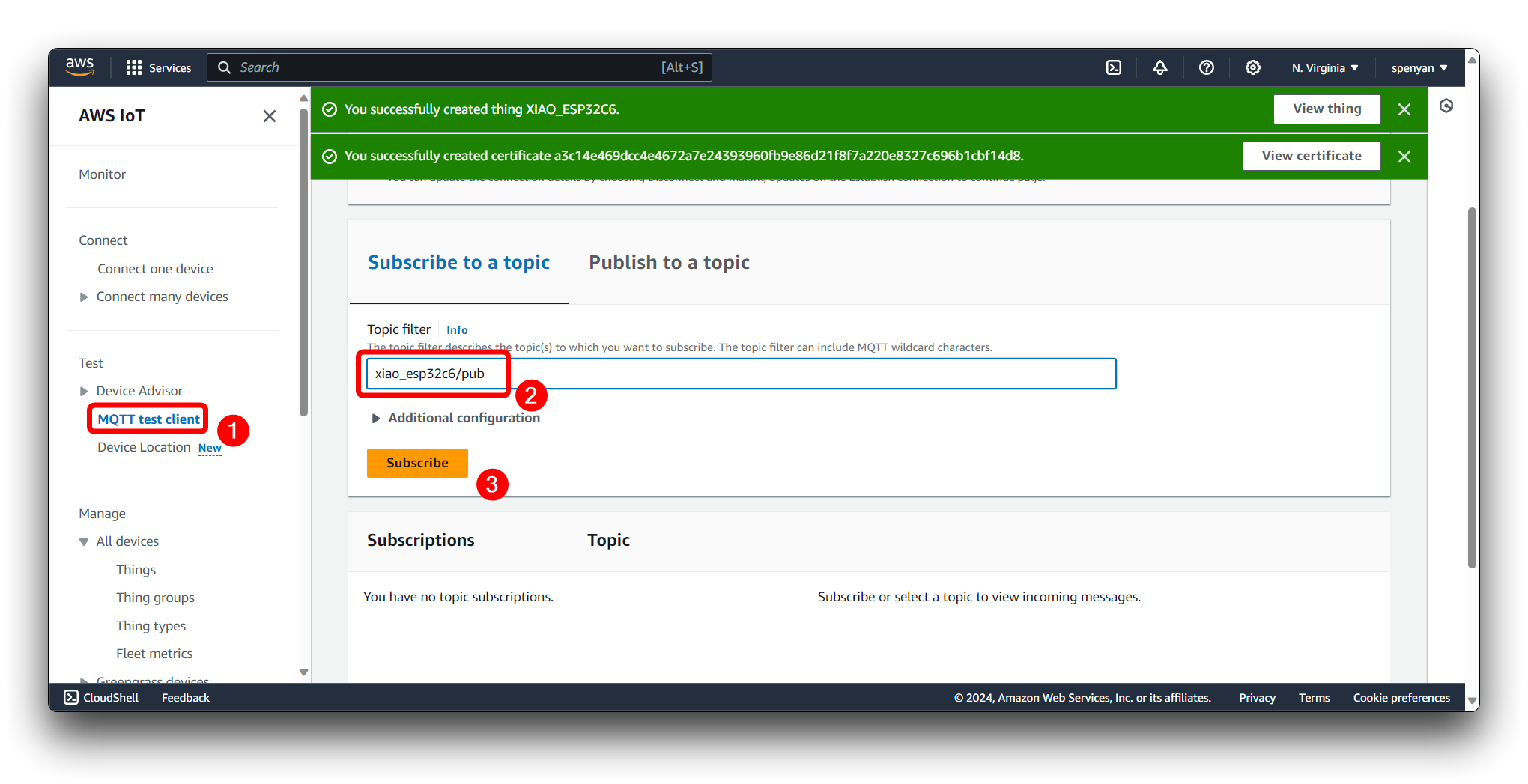Click the AWS logo home icon
The height and width of the screenshot is (784, 1528).
(80, 67)
